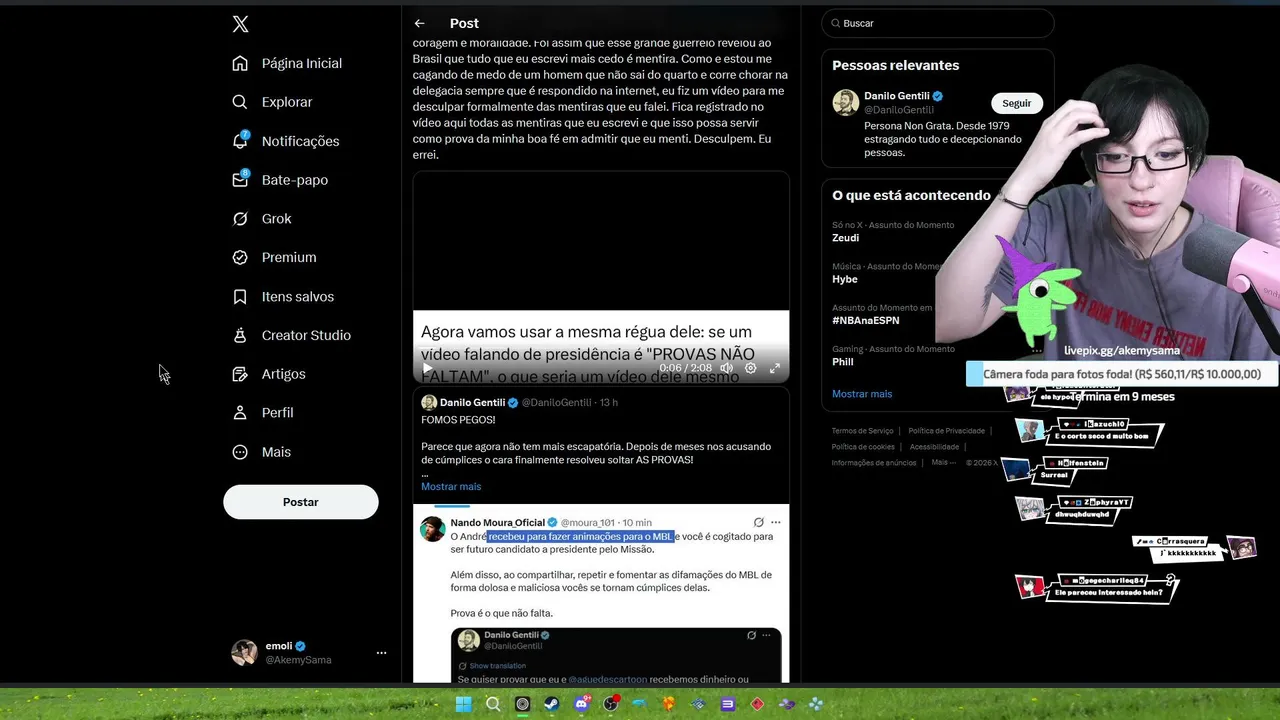The height and width of the screenshot is (720, 1280).
Task: Open the Nando Moura Oficial avatar
Action: (433, 529)
